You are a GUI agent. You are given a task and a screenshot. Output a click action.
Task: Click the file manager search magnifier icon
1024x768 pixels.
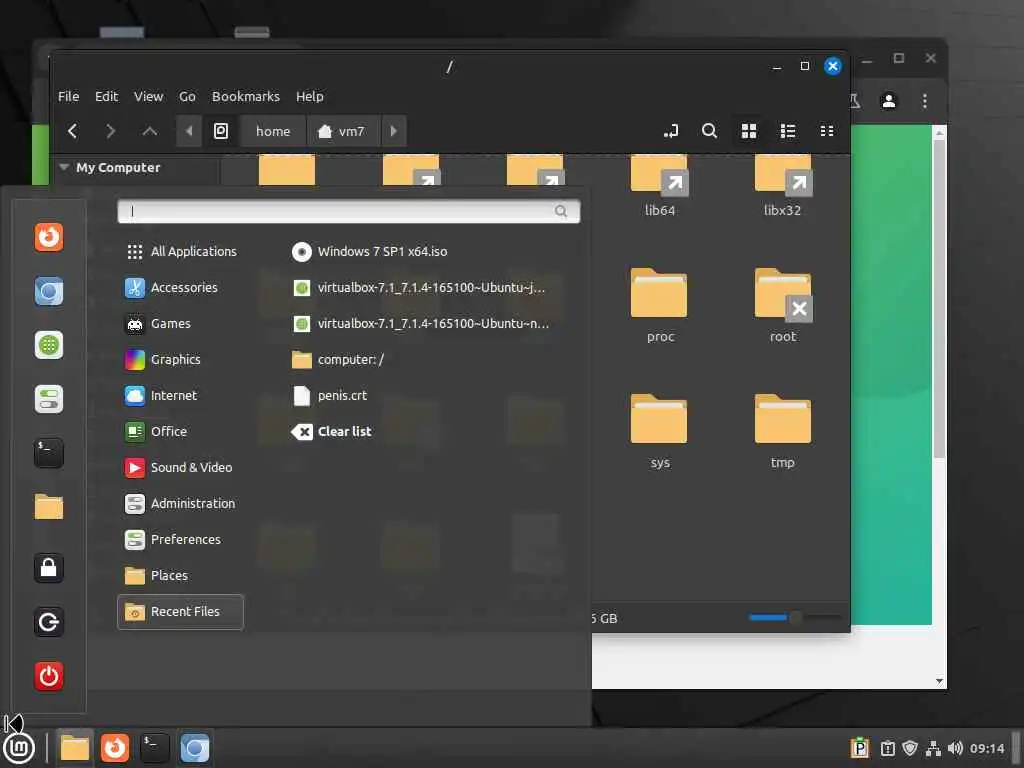709,131
